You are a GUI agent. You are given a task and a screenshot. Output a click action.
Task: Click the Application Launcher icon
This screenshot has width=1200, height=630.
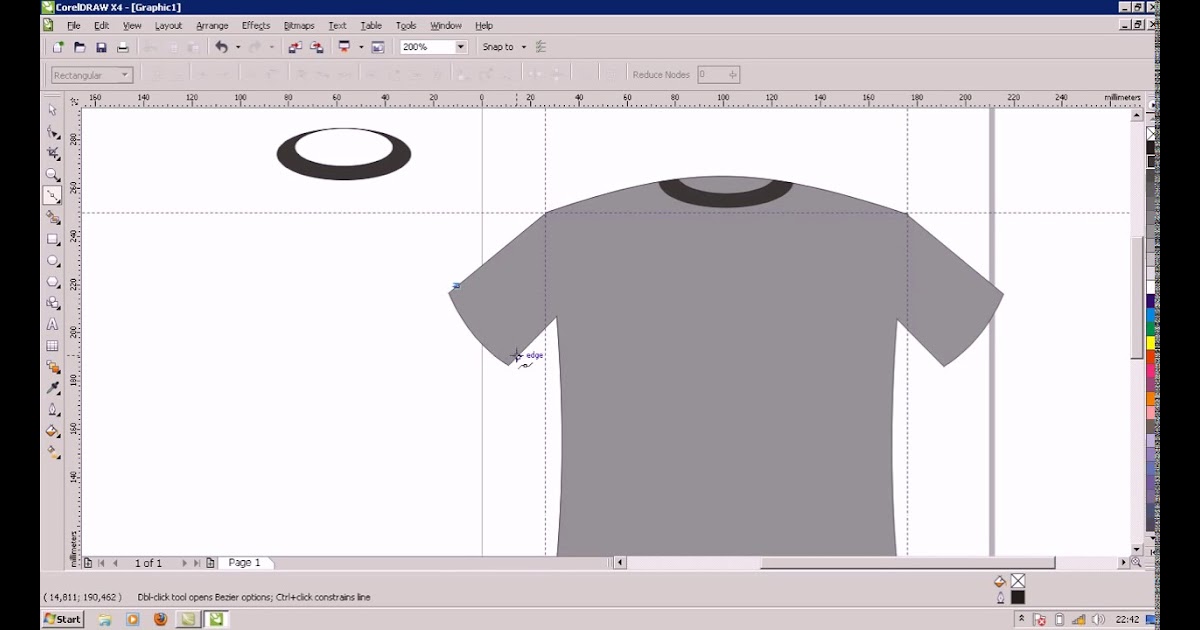(345, 47)
